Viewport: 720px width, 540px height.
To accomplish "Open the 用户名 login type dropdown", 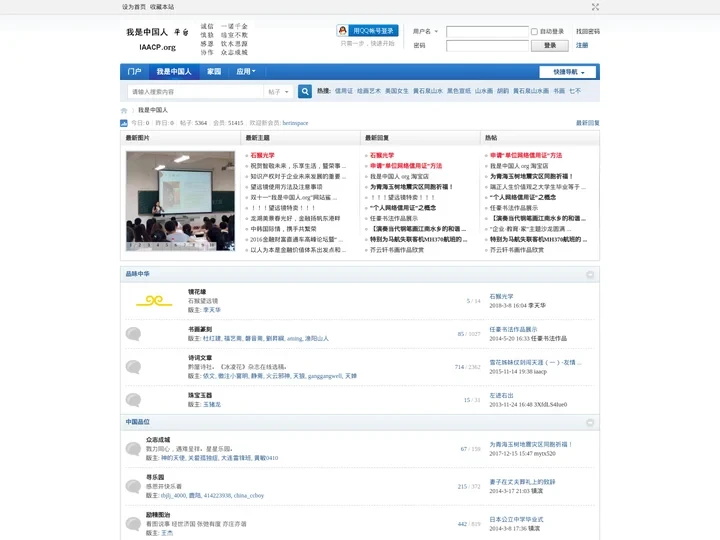I will (x=425, y=31).
